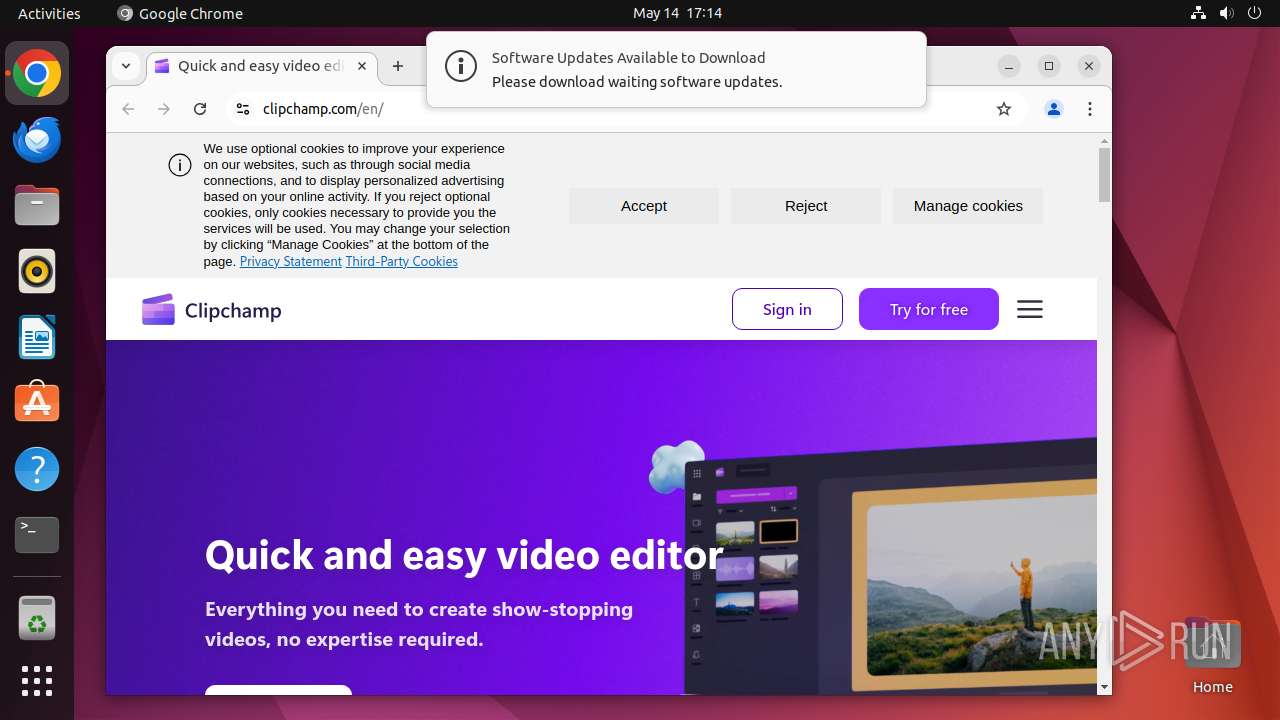Click the cookie notice info icon
The image size is (1280, 720).
pos(180,165)
